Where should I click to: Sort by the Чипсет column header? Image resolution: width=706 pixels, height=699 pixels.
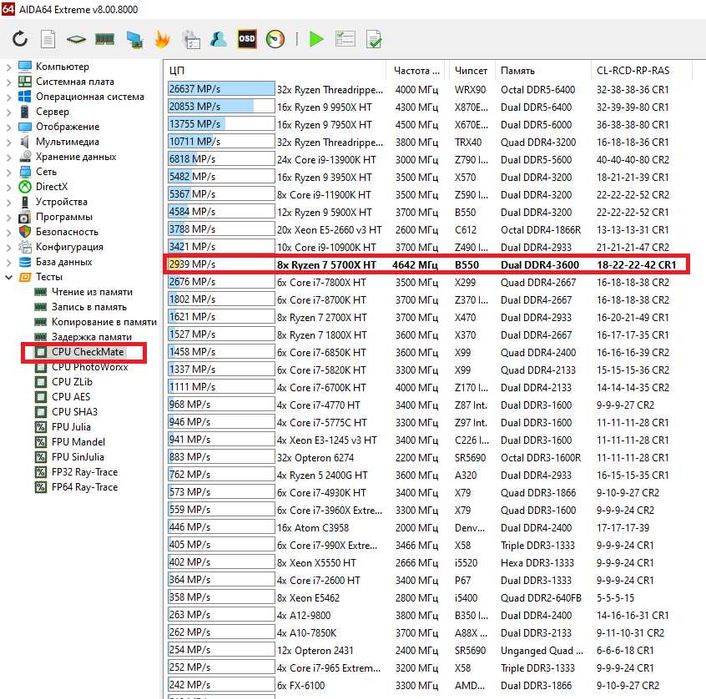tap(471, 71)
